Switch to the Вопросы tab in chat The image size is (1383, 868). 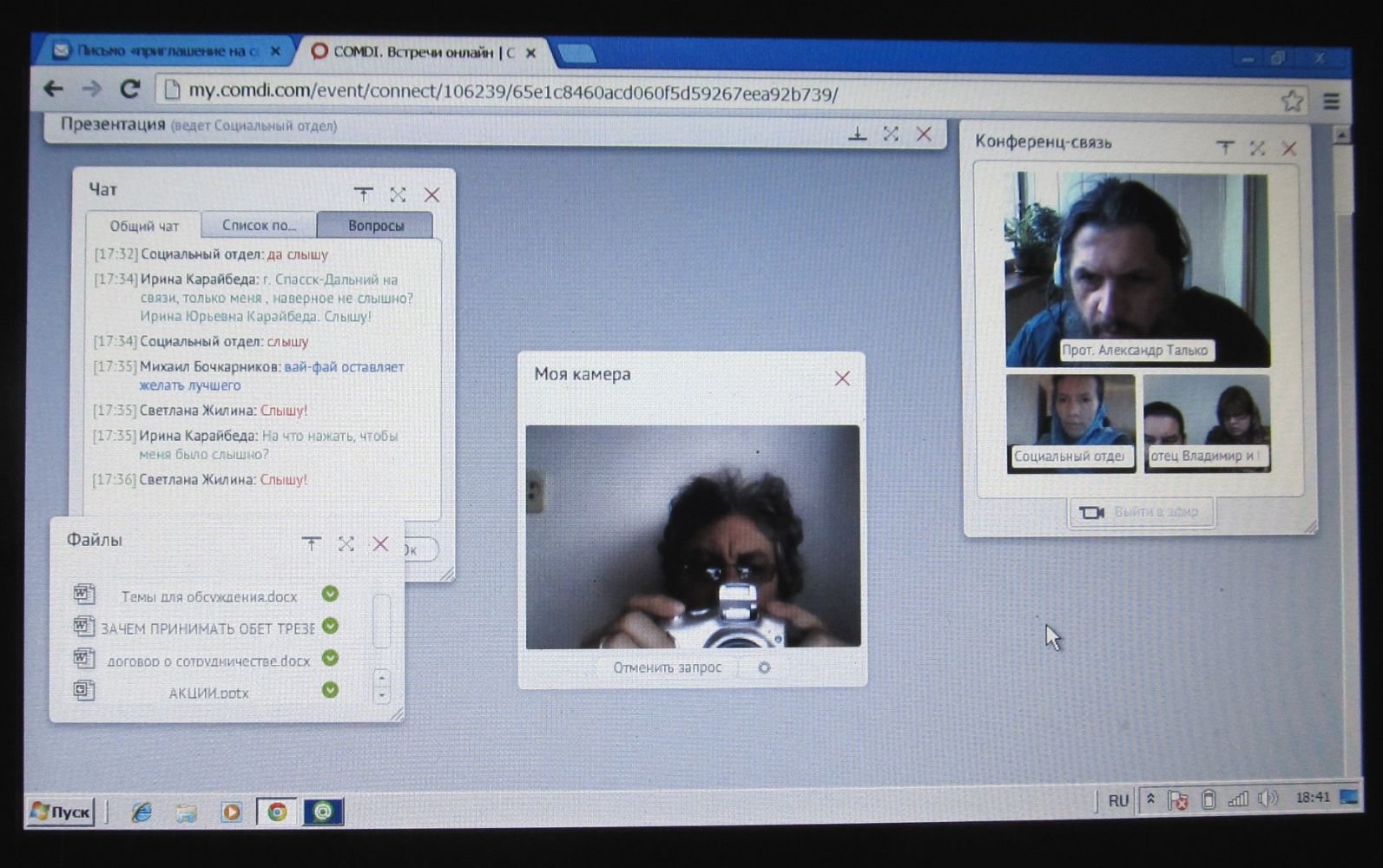point(375,226)
